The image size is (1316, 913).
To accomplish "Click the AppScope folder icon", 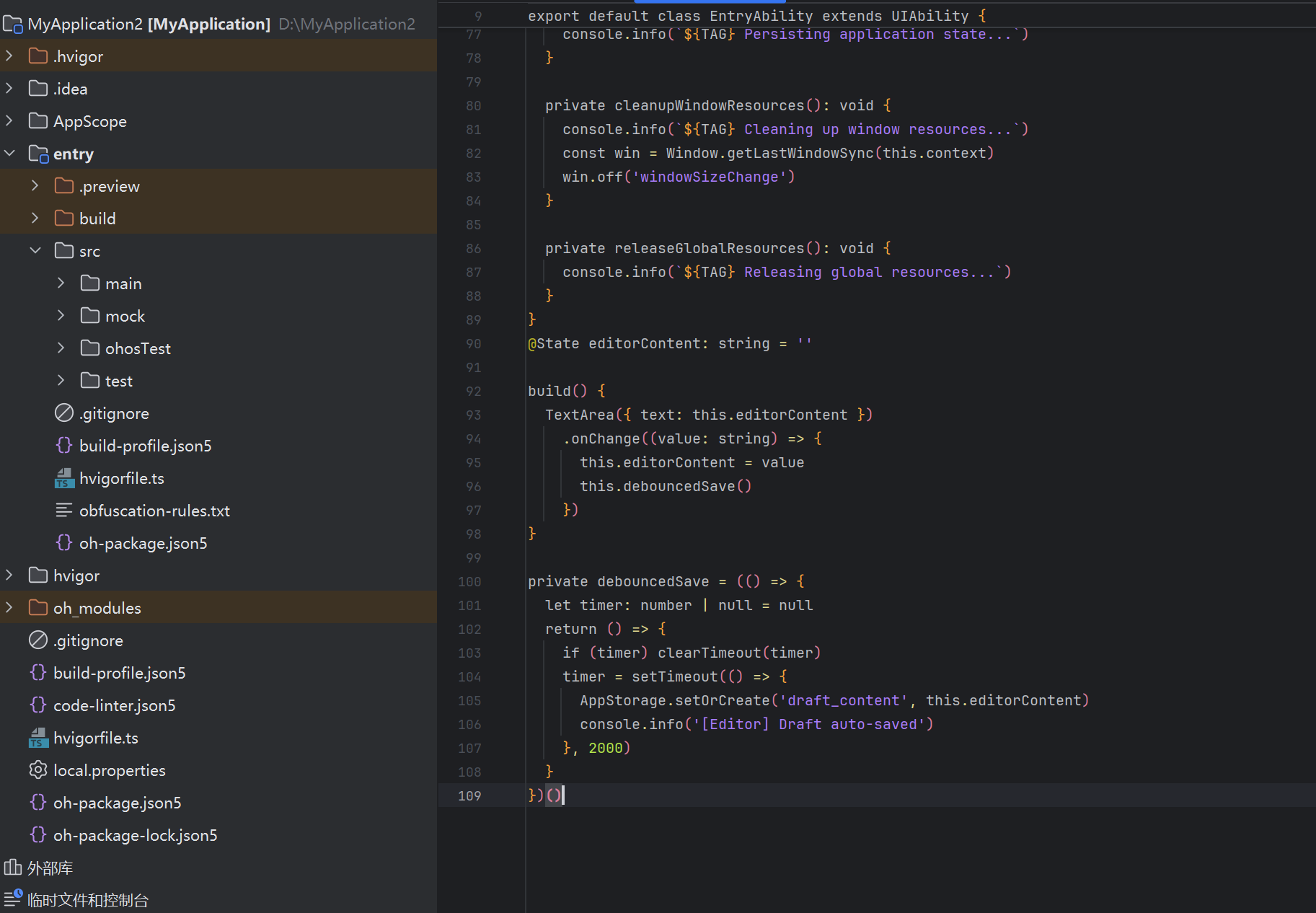I will pos(38,120).
